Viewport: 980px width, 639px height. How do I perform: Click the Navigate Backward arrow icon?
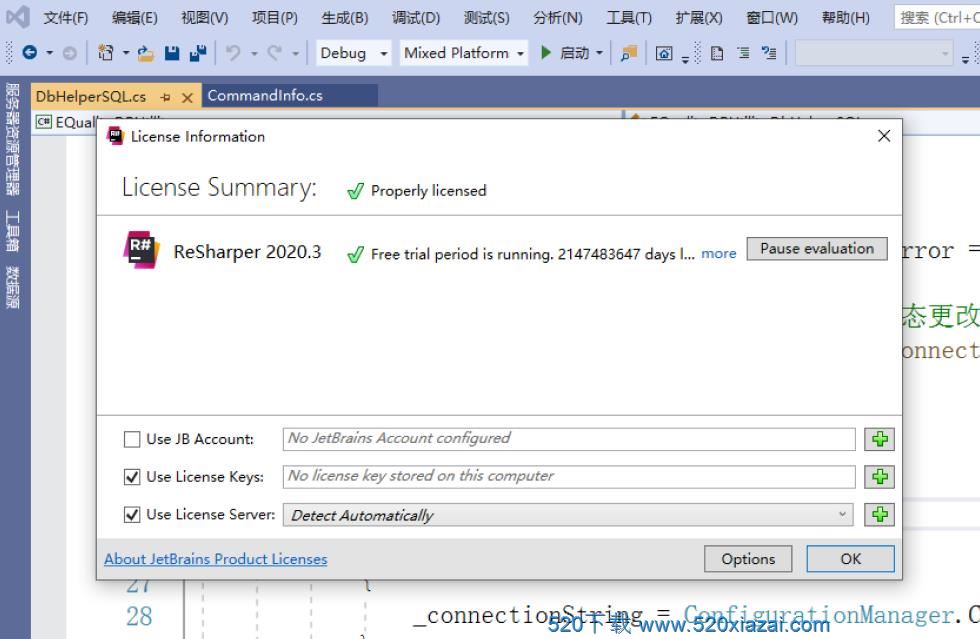[30, 53]
